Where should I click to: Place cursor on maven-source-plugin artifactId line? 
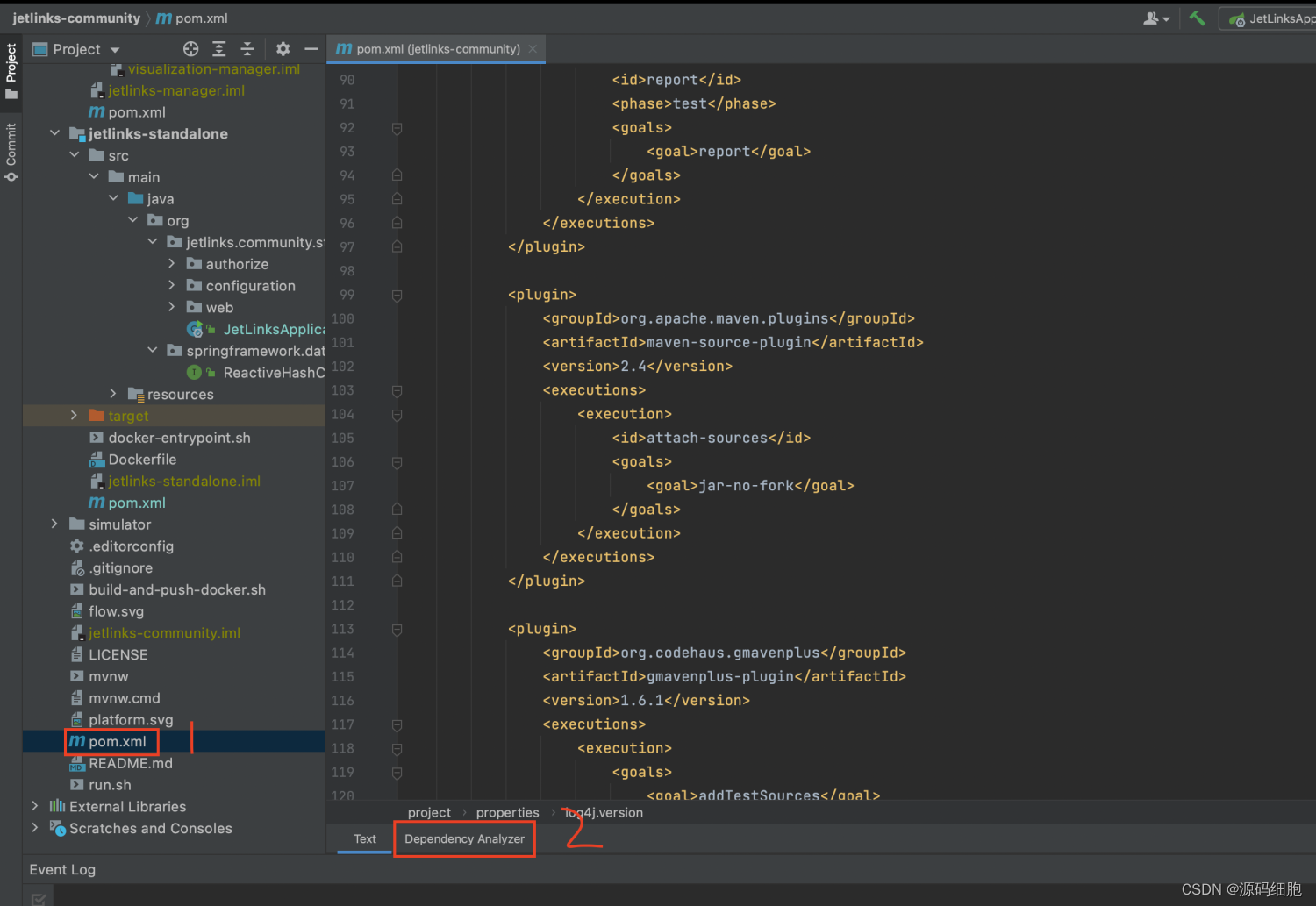click(733, 343)
